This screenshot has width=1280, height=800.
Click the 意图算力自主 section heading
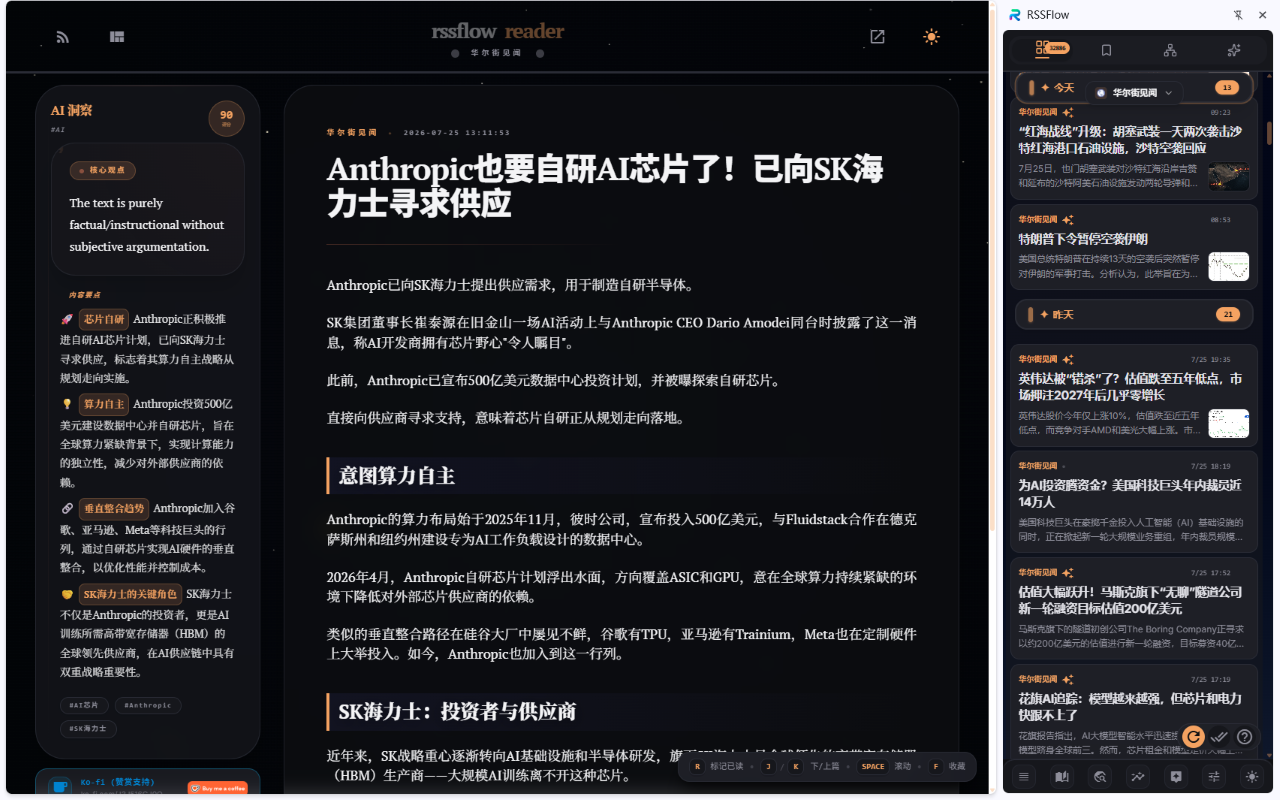click(x=396, y=475)
